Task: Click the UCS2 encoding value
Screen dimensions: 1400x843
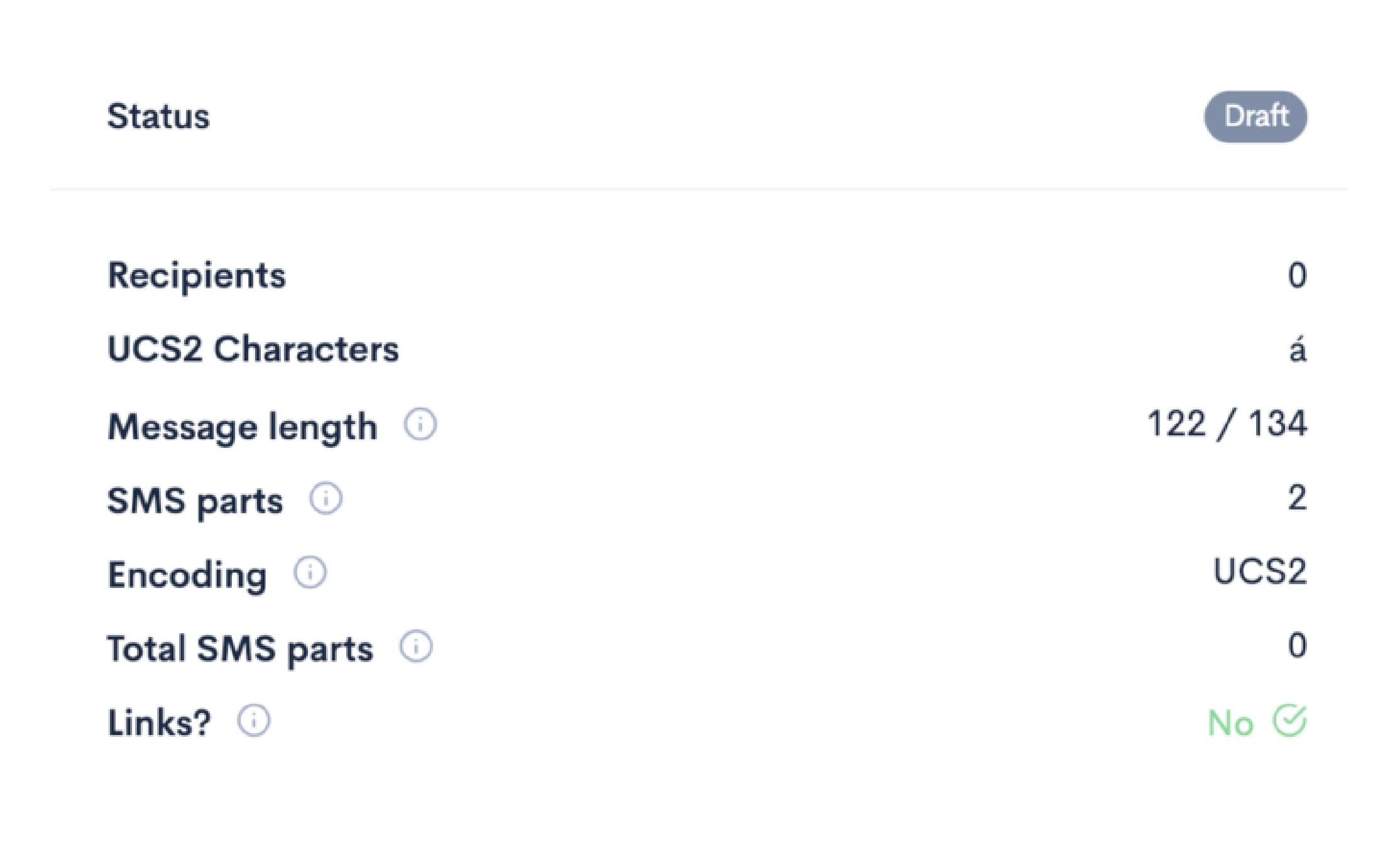Action: [1261, 572]
